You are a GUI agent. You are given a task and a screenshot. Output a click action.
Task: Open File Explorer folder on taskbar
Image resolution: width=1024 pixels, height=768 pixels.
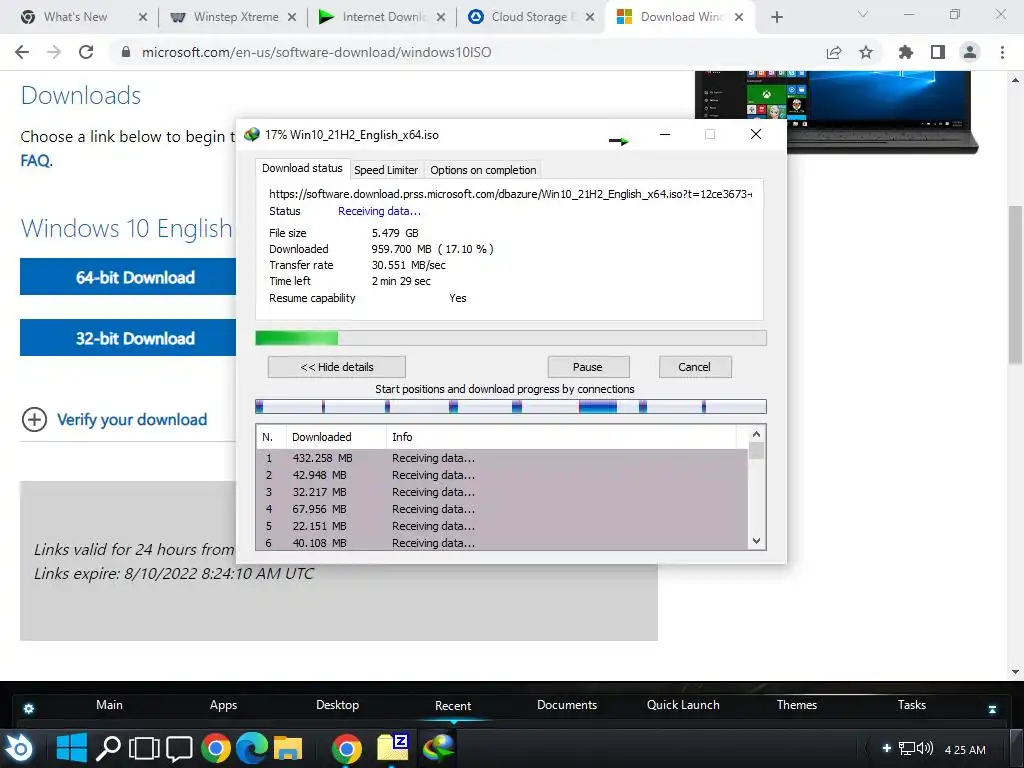click(288, 748)
